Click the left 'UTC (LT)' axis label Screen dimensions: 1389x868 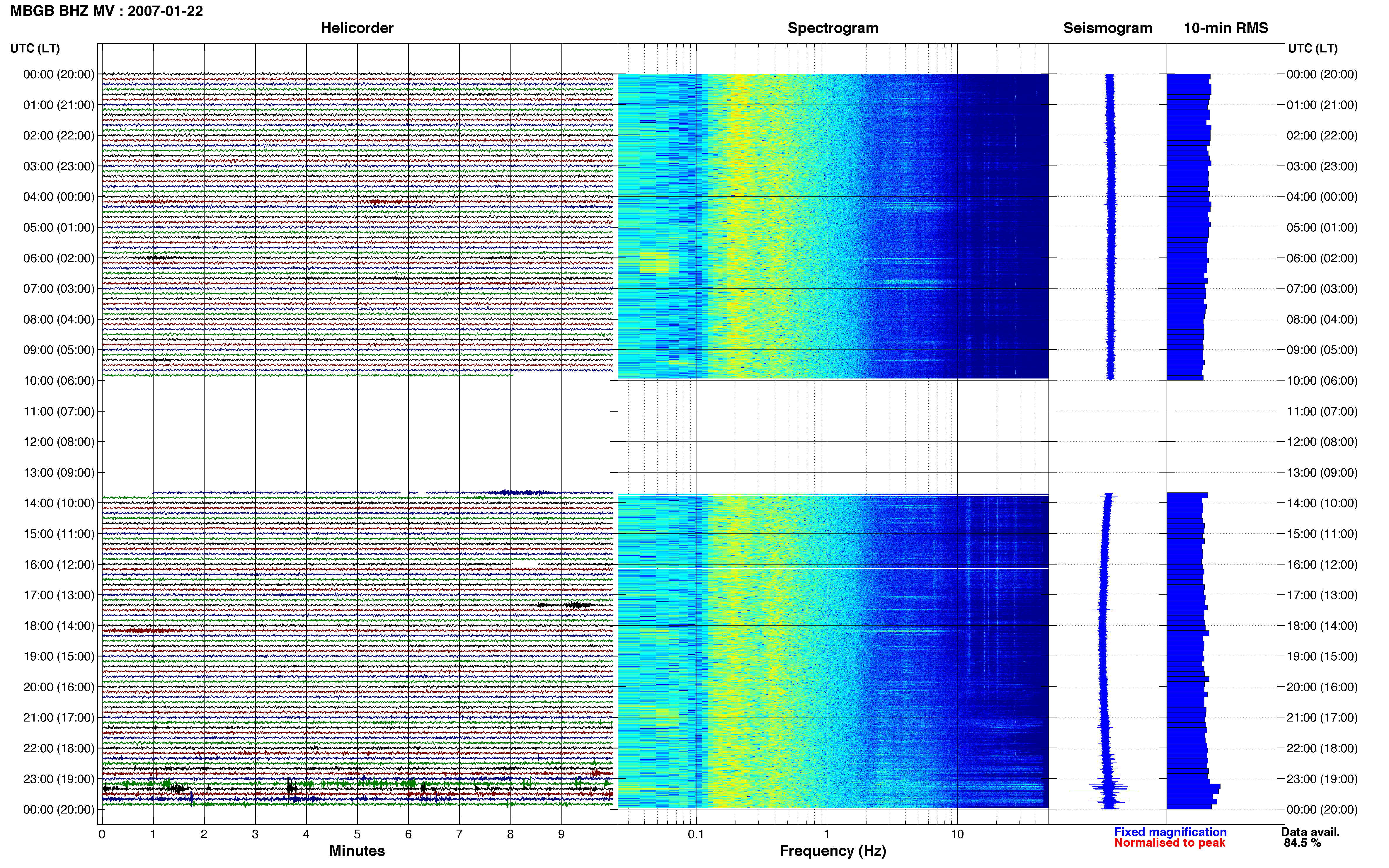tap(35, 48)
